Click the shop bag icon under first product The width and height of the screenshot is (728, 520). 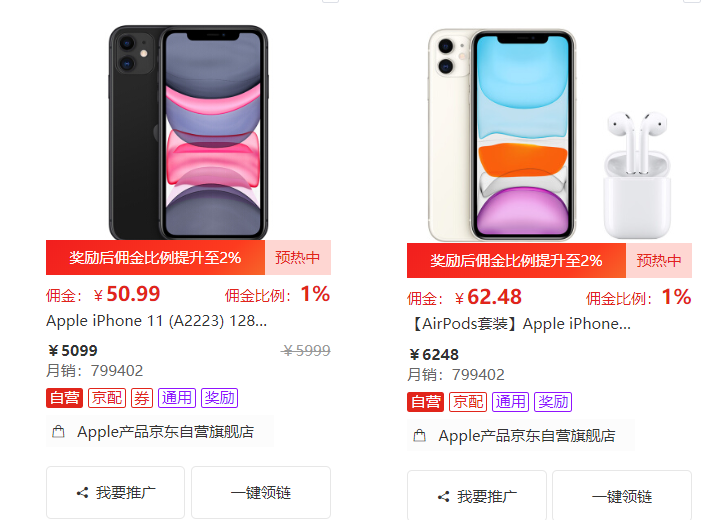point(58,432)
